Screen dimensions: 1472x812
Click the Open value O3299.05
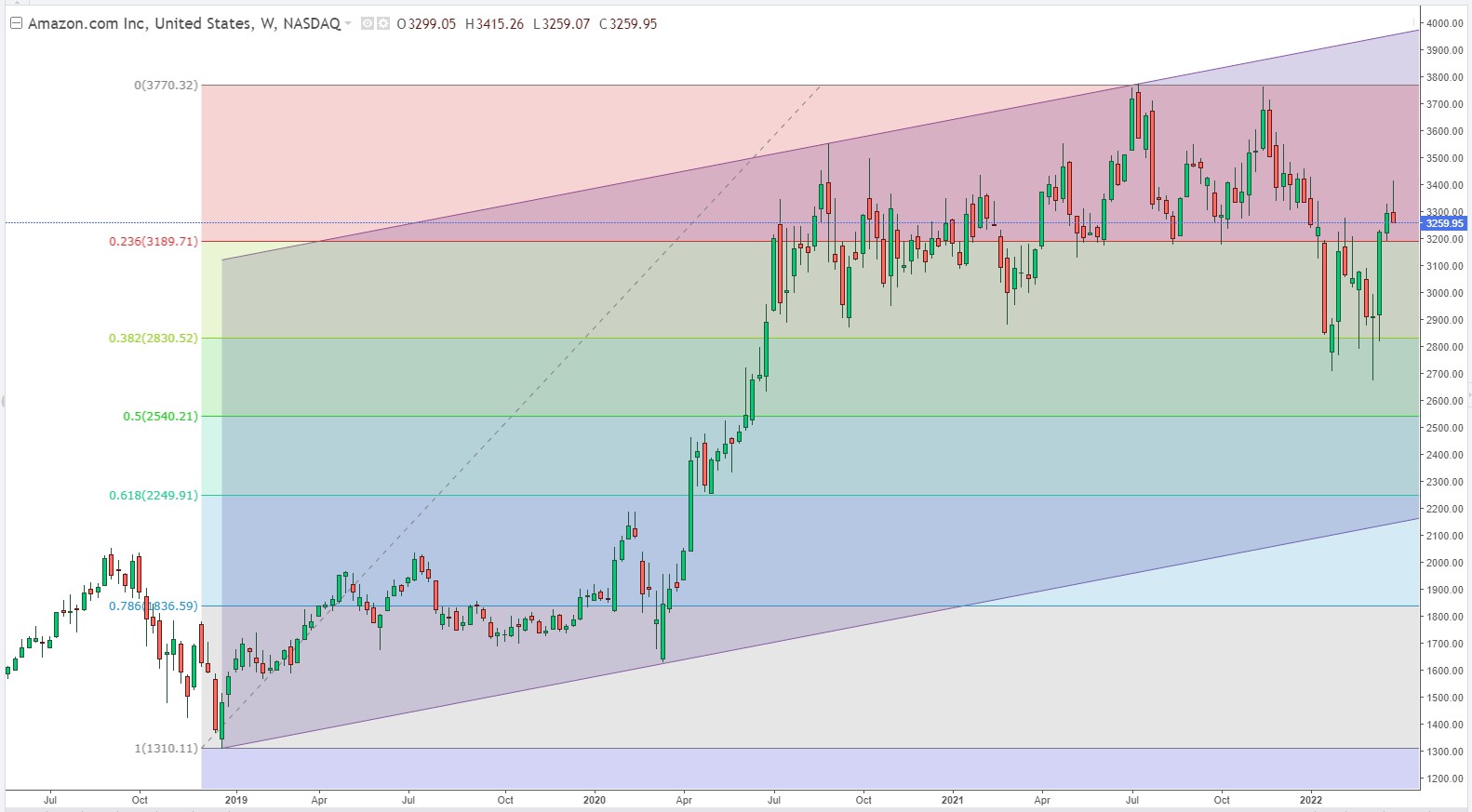(x=426, y=24)
